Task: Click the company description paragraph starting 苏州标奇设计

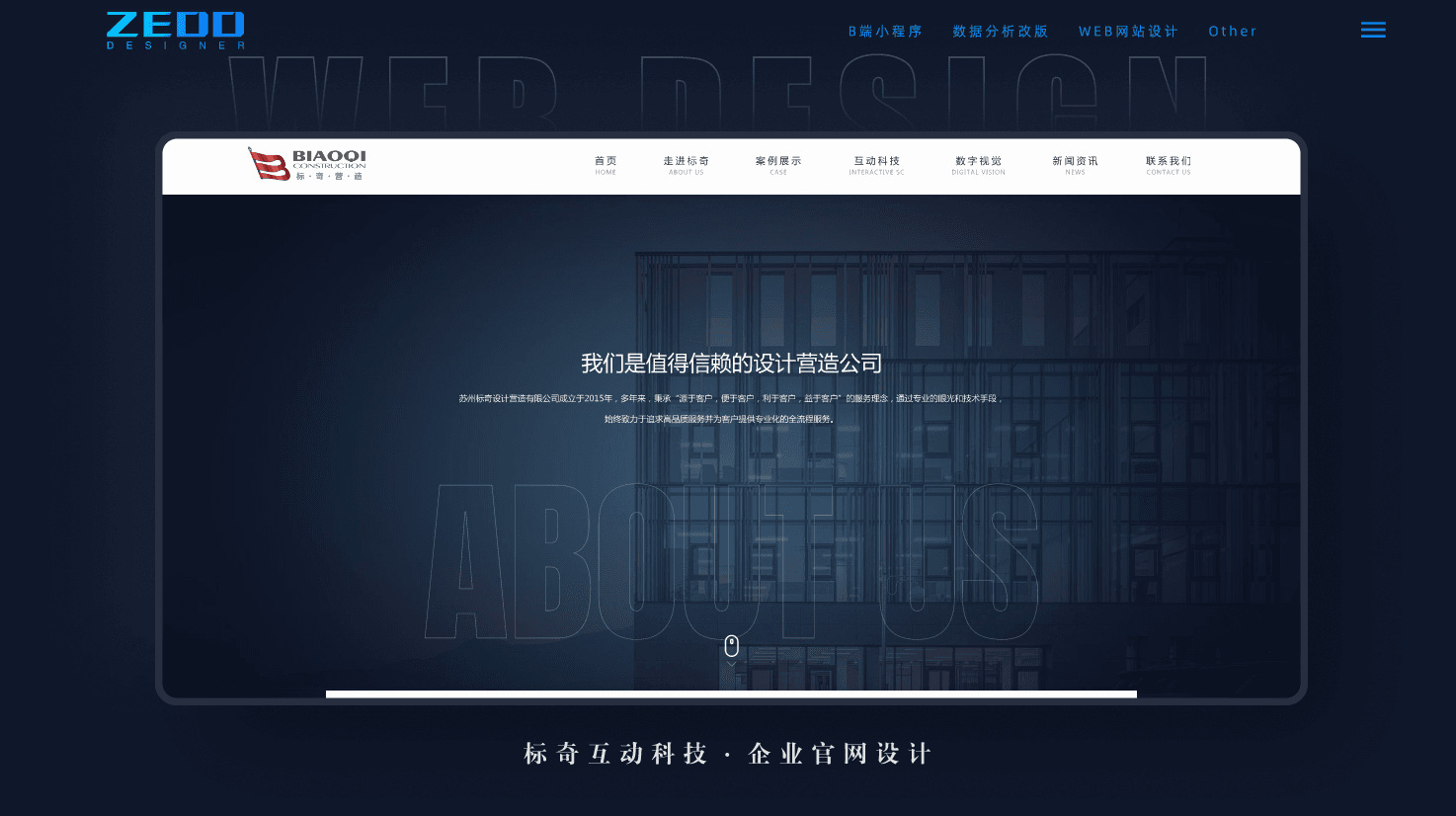Action: click(731, 408)
